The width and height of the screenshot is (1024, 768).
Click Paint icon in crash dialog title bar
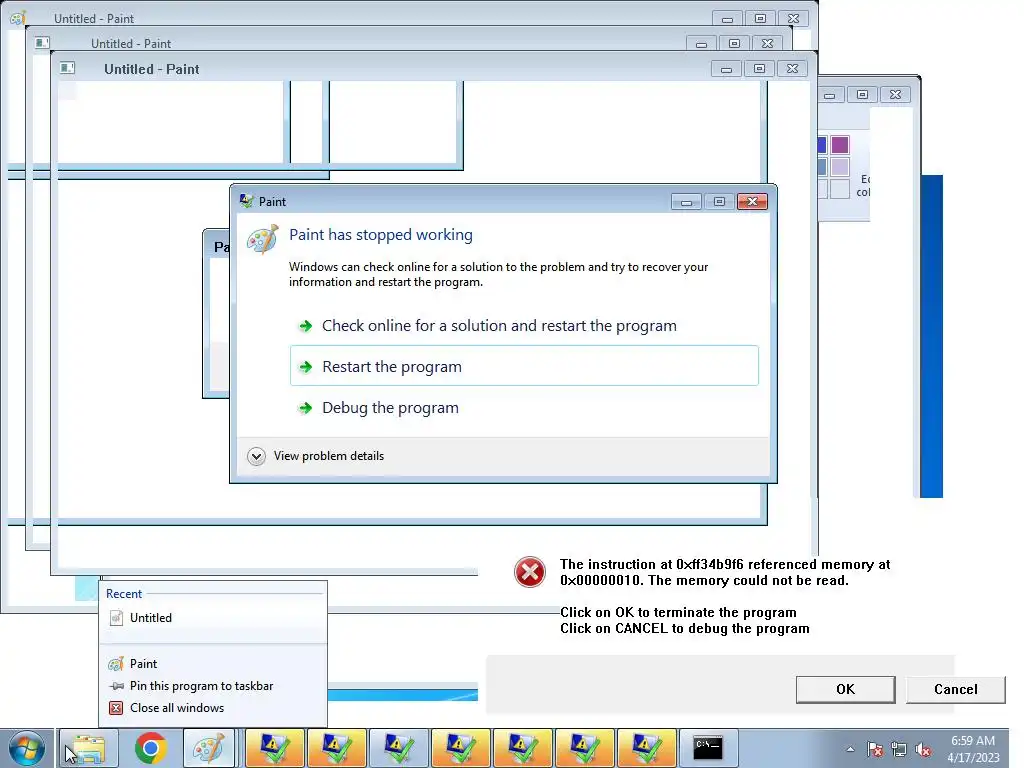click(246, 201)
